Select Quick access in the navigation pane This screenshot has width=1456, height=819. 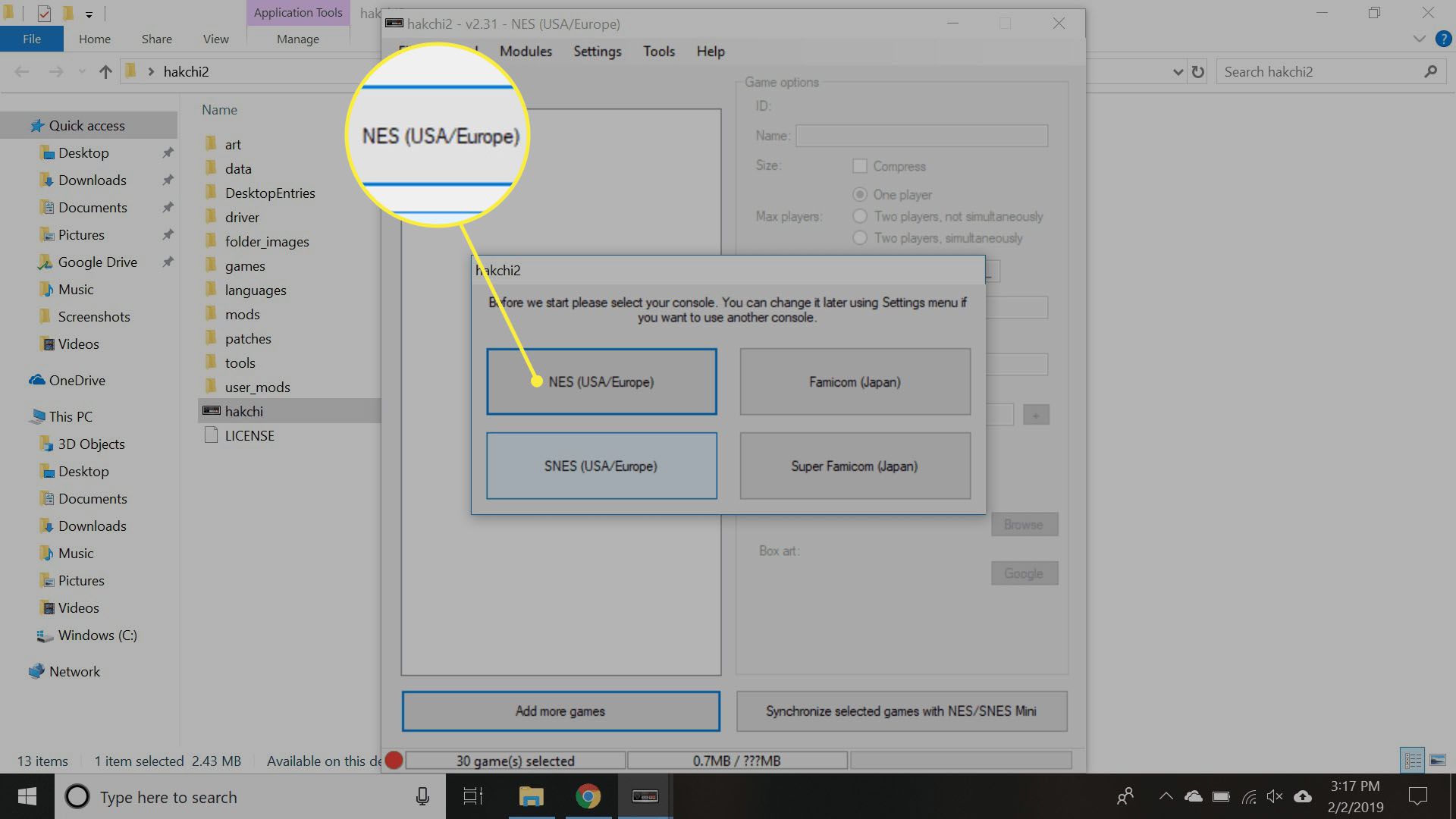(x=86, y=125)
